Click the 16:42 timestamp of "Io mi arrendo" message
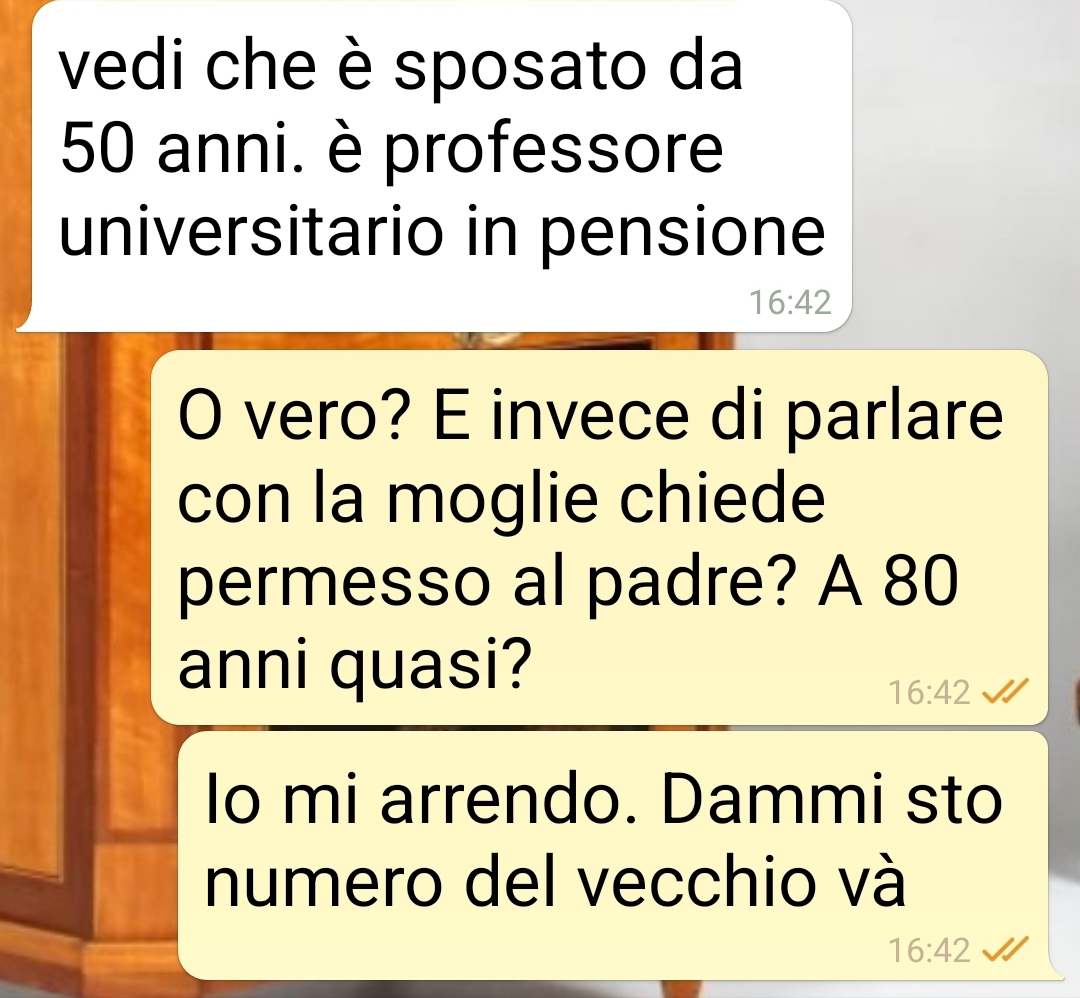The image size is (1080, 998). pyautogui.click(x=929, y=950)
